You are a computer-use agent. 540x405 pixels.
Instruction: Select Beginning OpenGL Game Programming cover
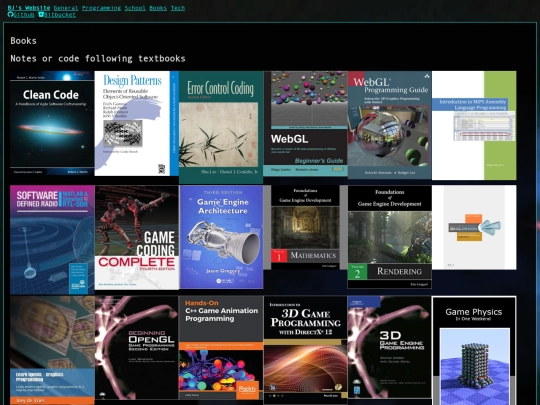[137, 348]
